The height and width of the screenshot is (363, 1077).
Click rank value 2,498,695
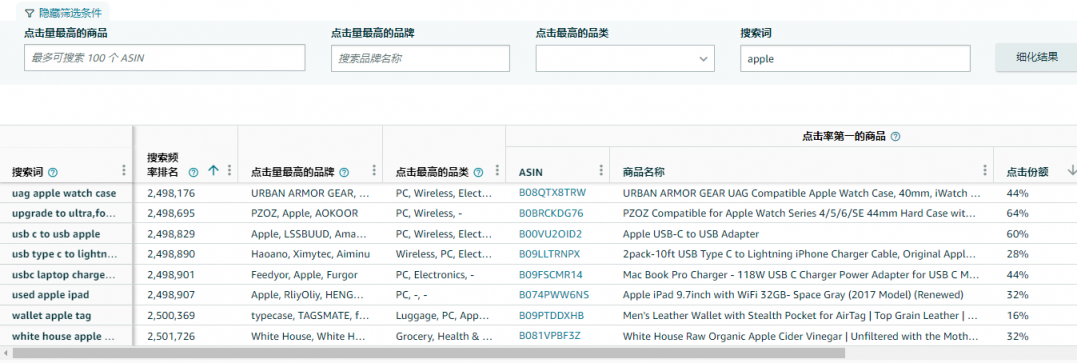pos(170,213)
